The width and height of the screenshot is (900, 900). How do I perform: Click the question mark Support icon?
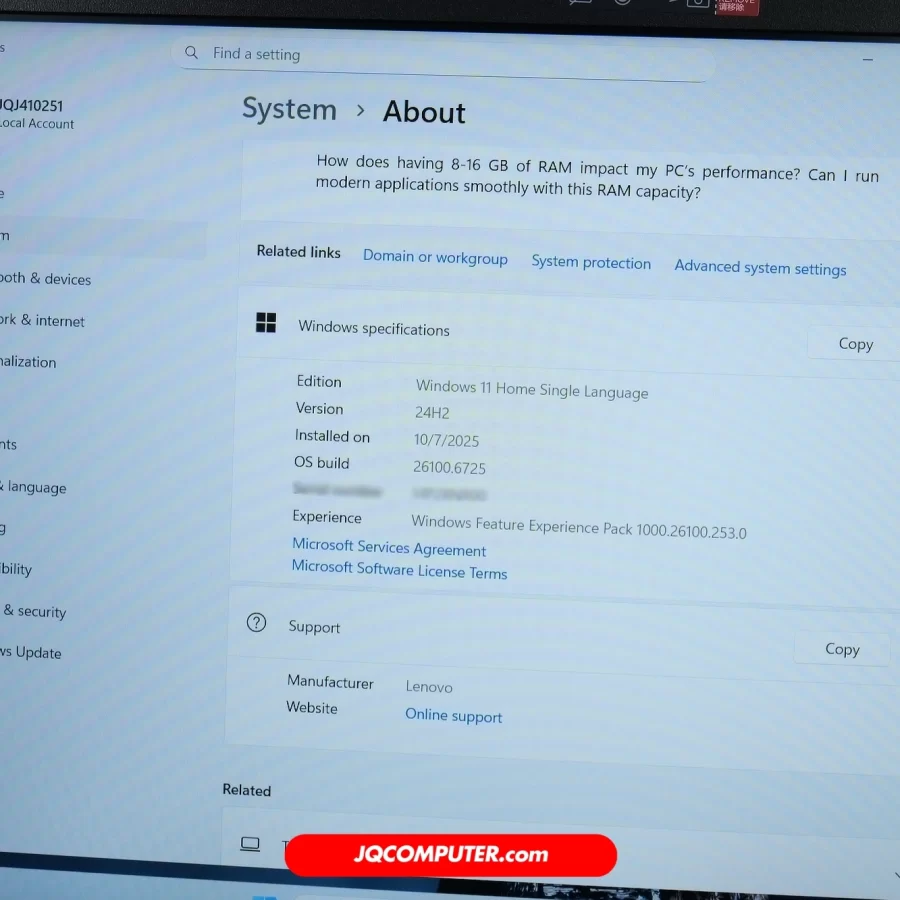pyautogui.click(x=257, y=623)
